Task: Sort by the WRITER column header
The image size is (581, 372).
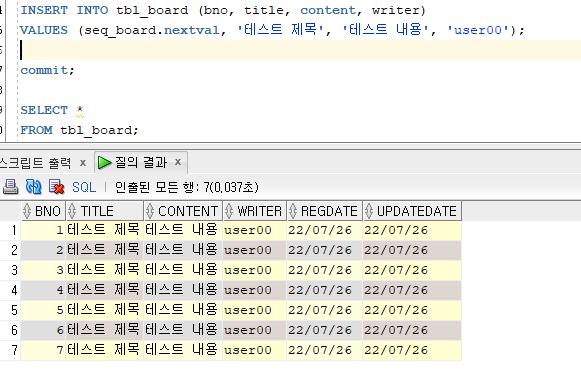Action: coord(255,211)
